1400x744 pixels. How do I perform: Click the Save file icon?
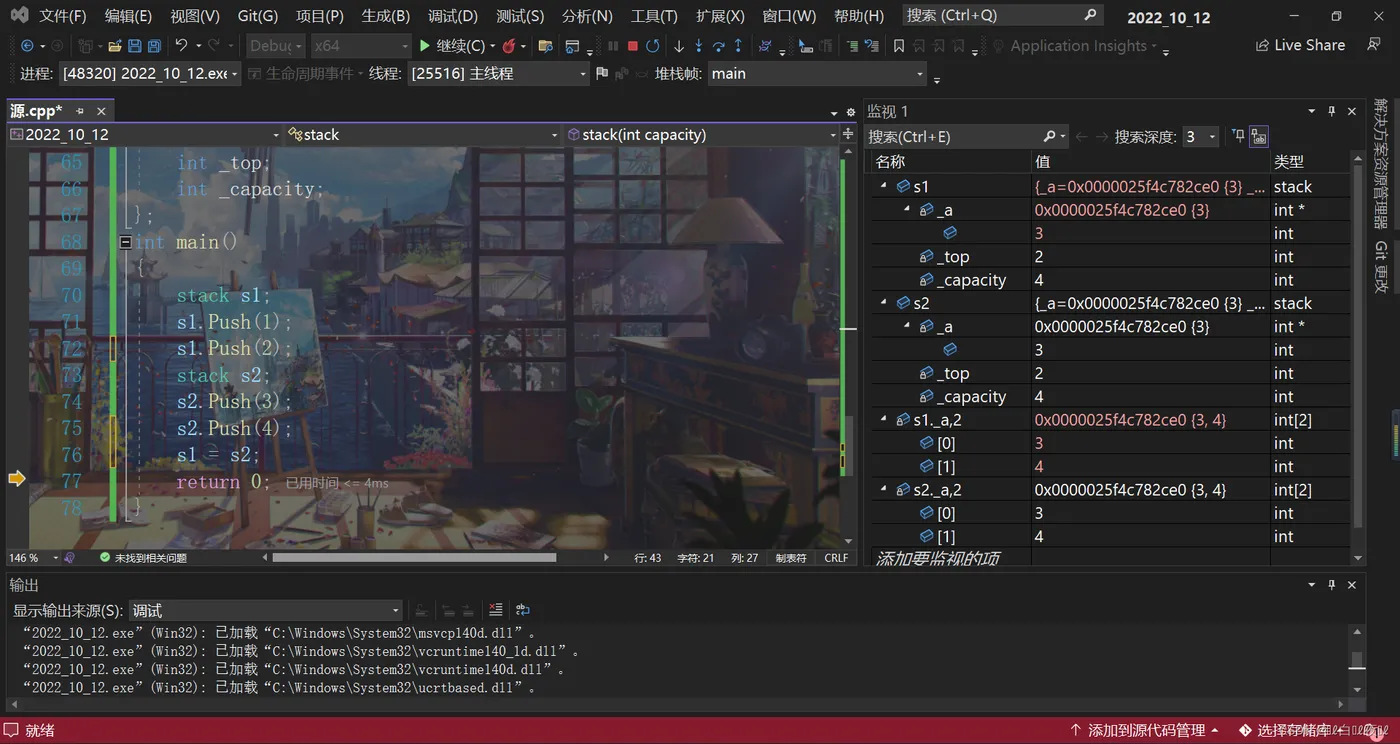click(135, 46)
